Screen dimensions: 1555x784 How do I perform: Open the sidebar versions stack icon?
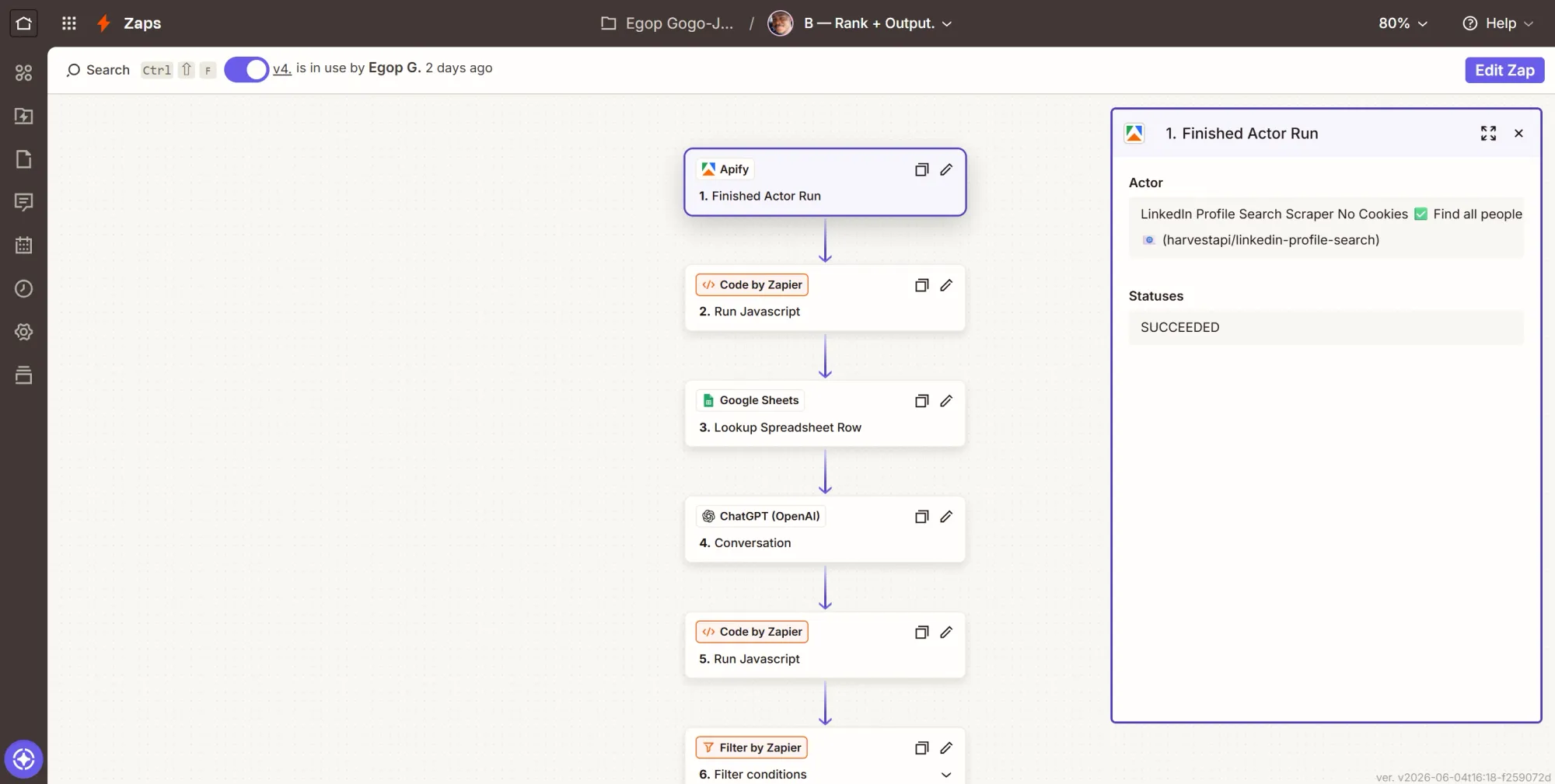tap(24, 375)
